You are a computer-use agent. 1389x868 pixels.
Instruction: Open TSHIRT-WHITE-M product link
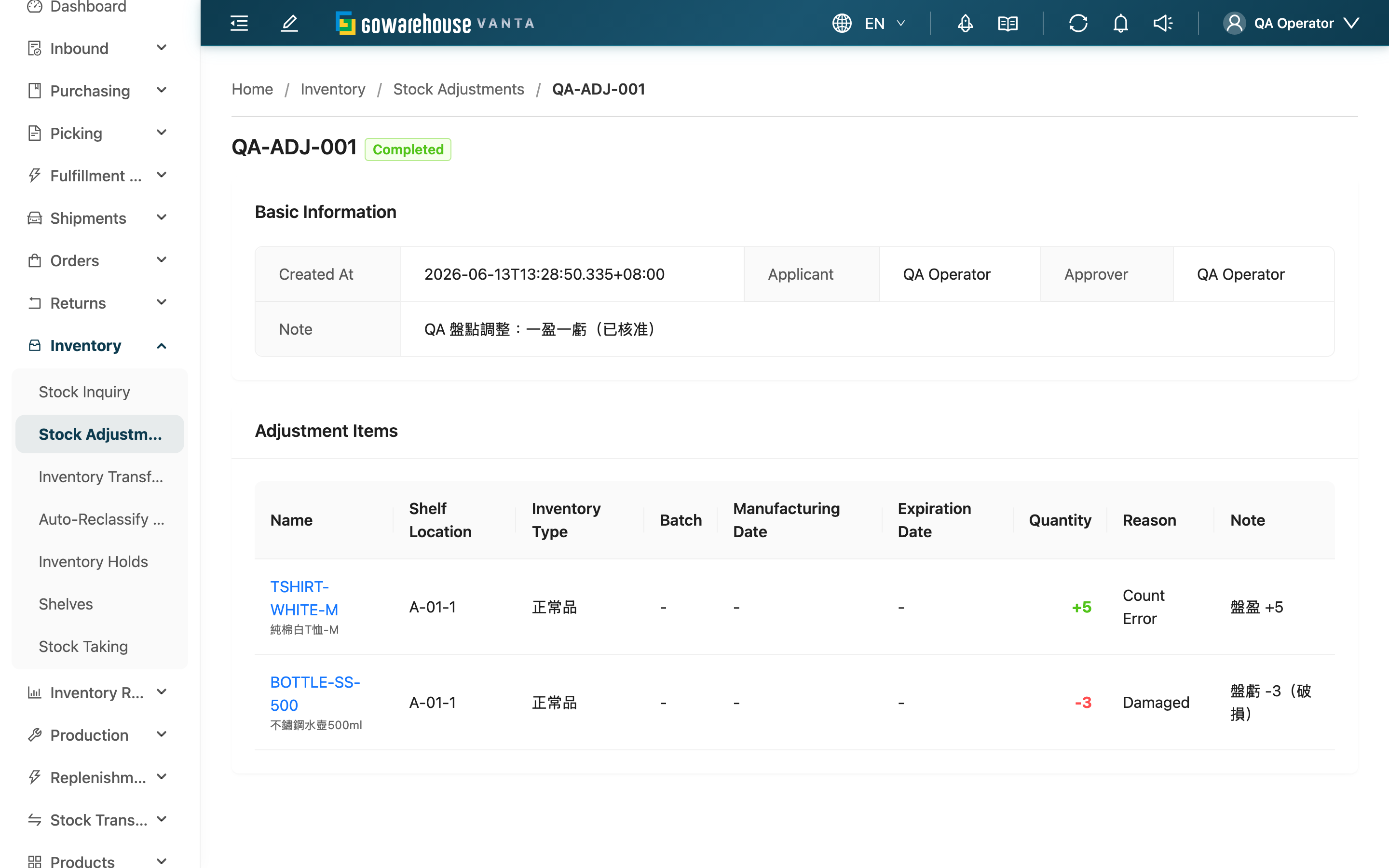coord(304,598)
